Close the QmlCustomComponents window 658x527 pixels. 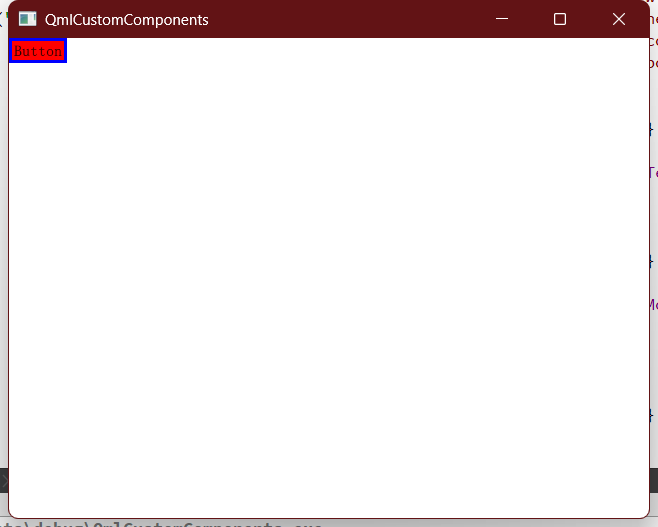pos(619,19)
